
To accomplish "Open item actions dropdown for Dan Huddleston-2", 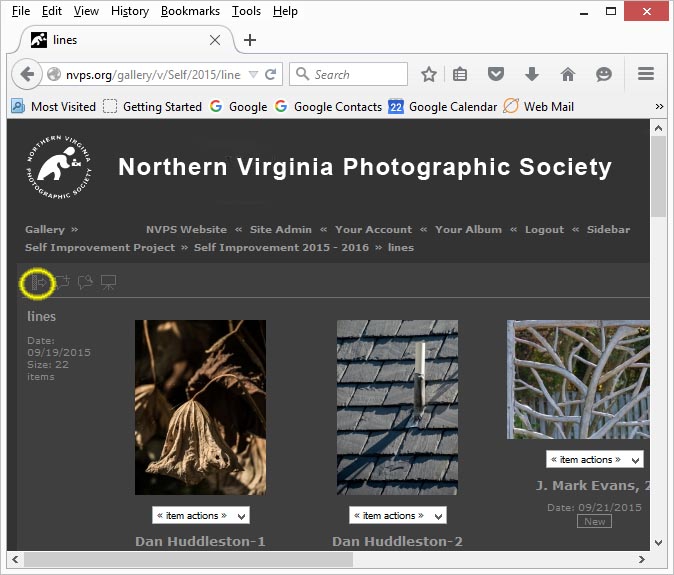I will click(398, 516).
